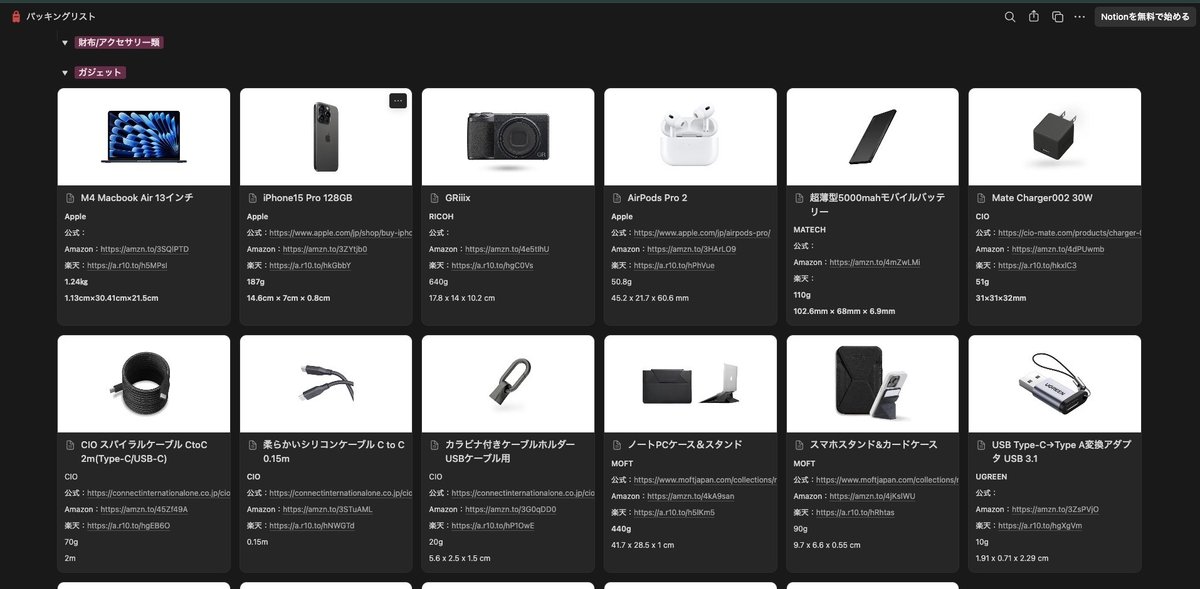Open the carabiner cable holder thumbnail
The height and width of the screenshot is (589, 1200).
coord(508,384)
